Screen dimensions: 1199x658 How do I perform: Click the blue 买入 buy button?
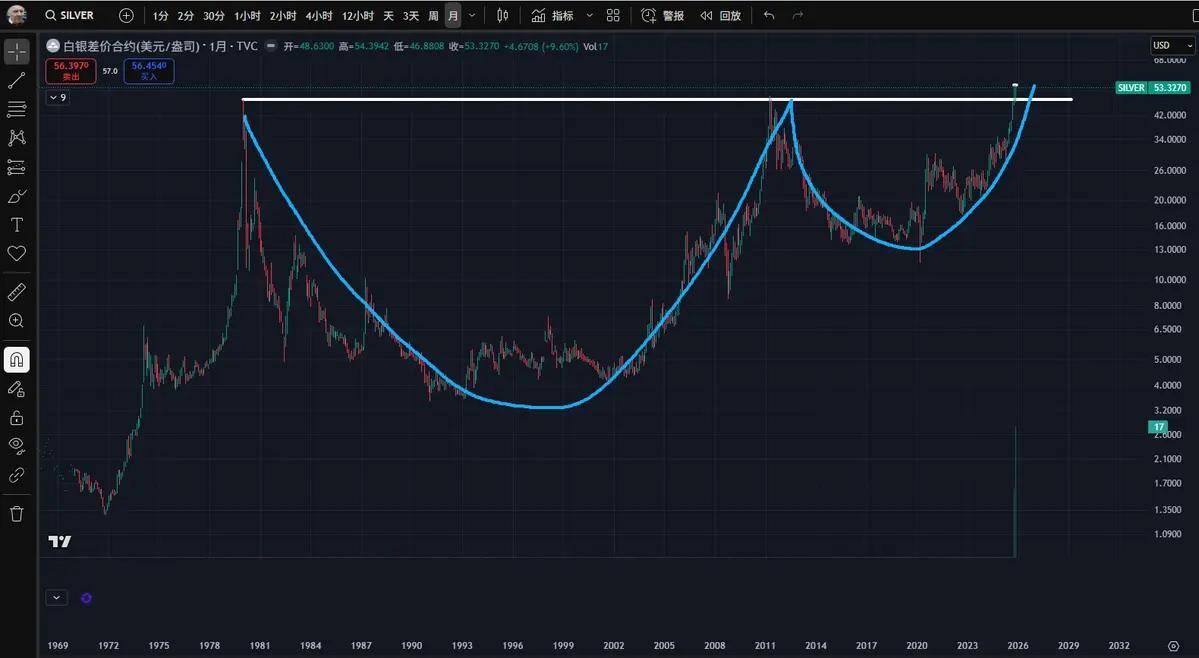tap(149, 71)
